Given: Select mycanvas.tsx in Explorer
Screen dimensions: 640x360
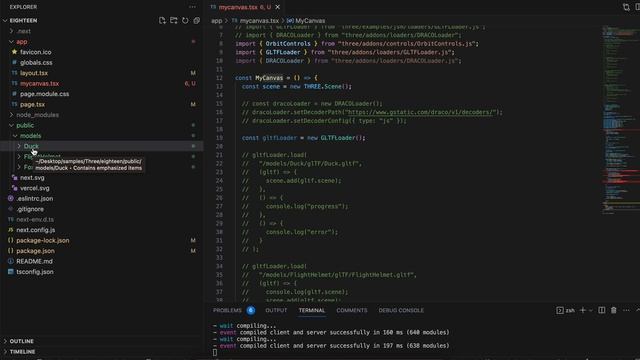Looking at the screenshot, I should pos(39,83).
